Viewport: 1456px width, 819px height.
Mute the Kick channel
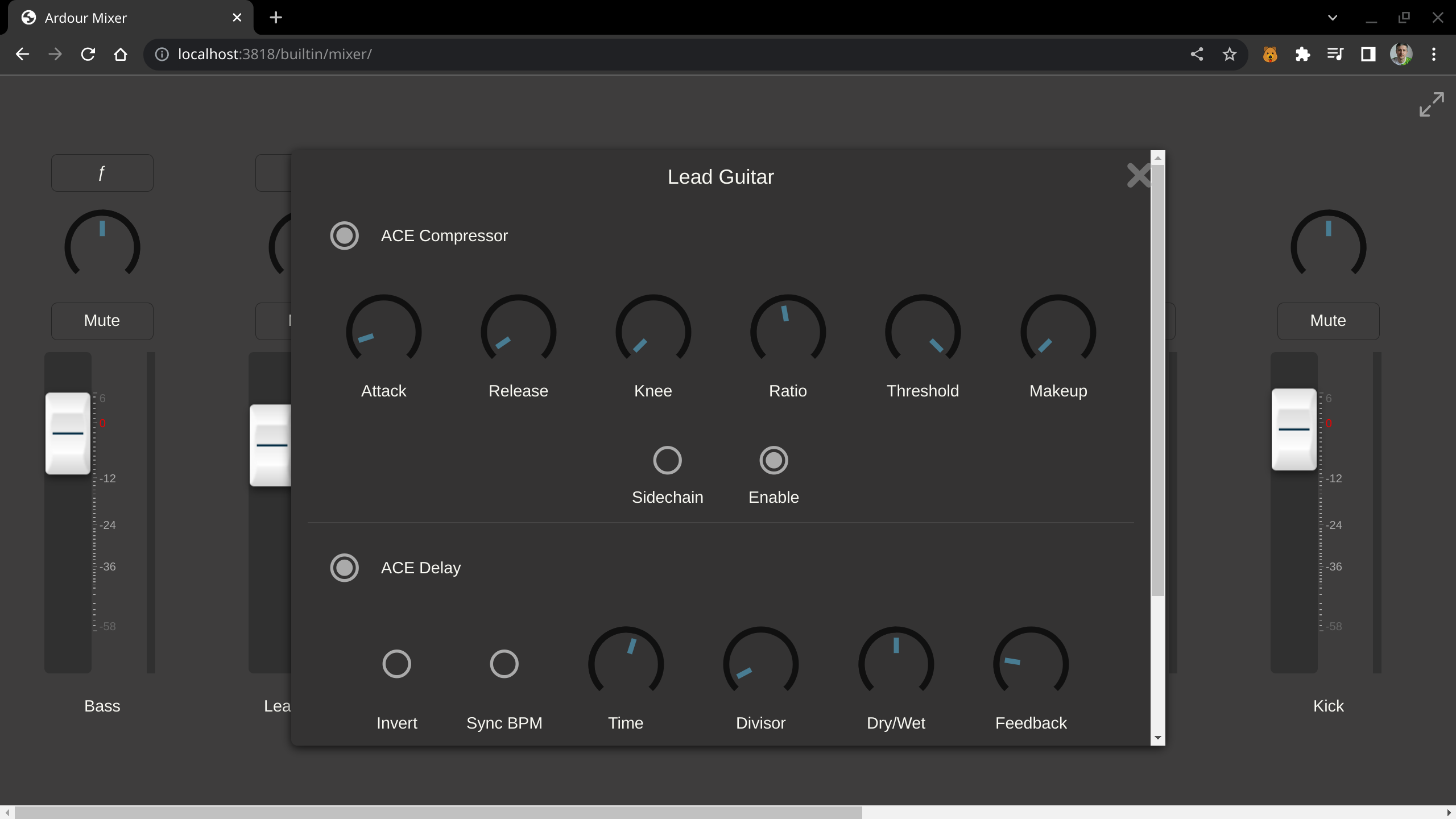click(1327, 320)
